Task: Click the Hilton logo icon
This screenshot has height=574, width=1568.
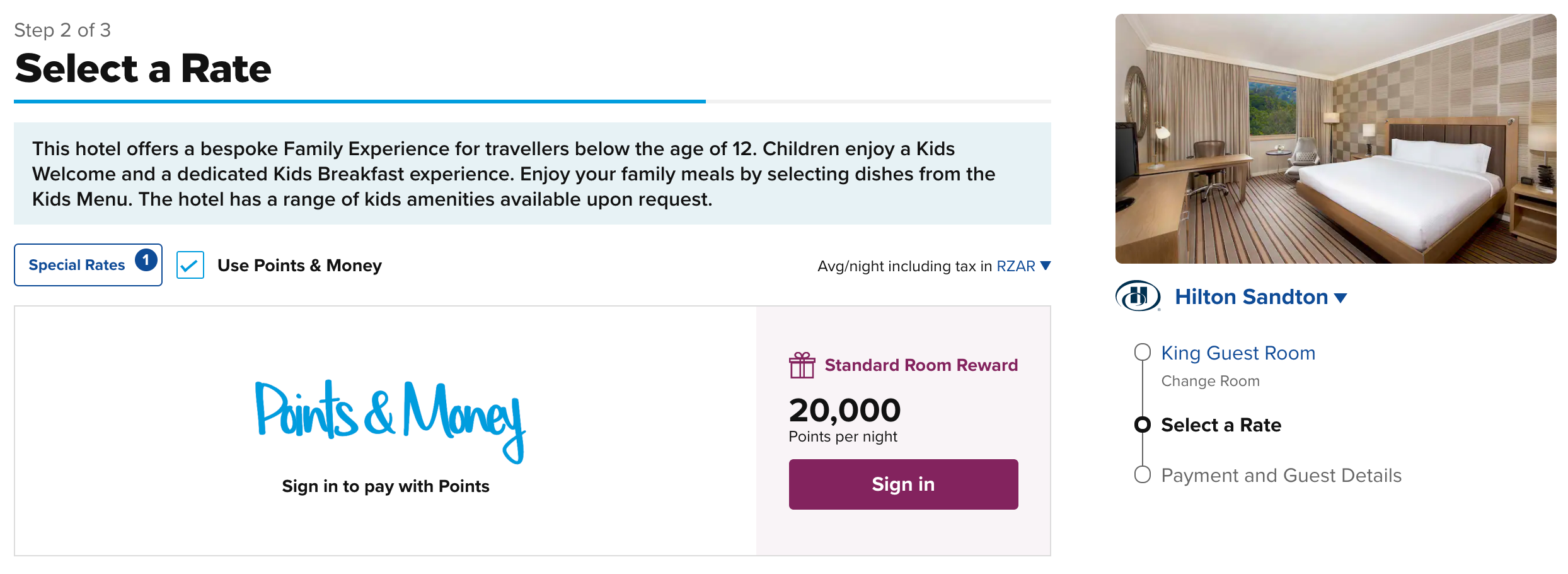Action: click(1138, 296)
